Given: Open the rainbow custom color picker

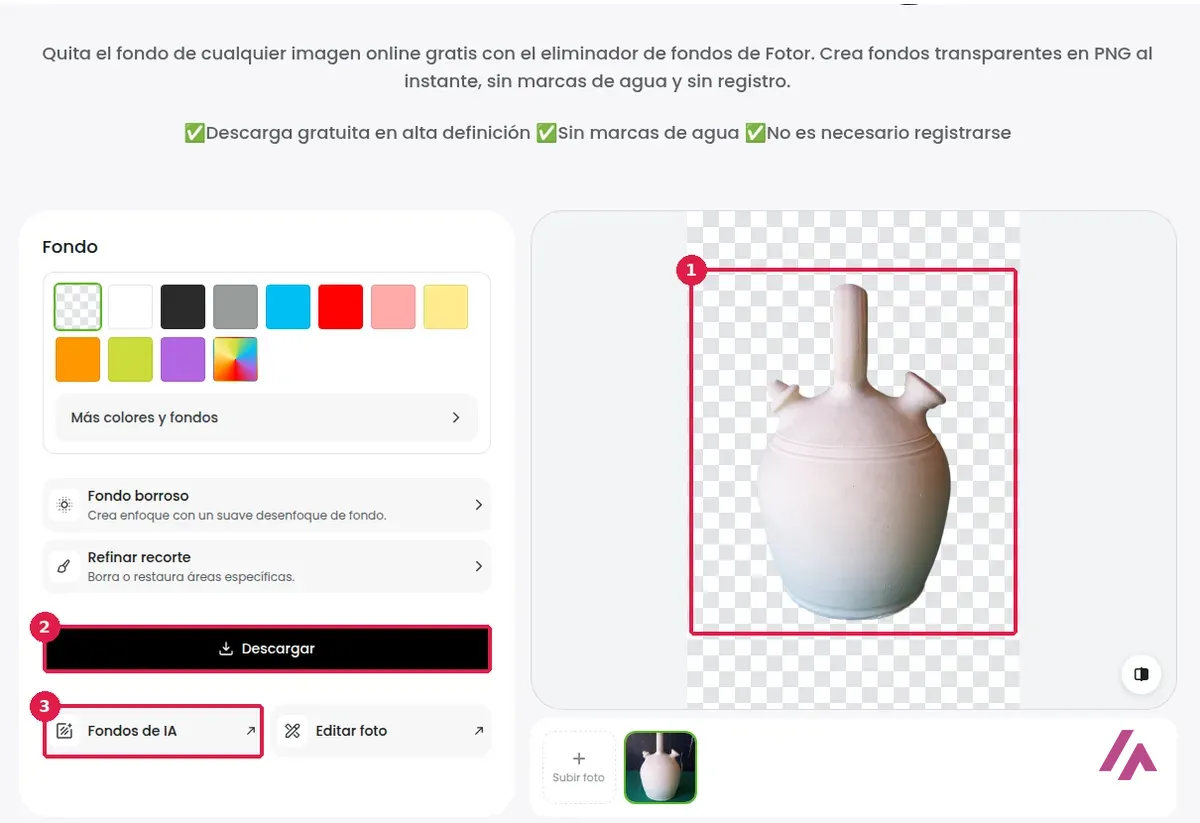Looking at the screenshot, I should (x=236, y=359).
